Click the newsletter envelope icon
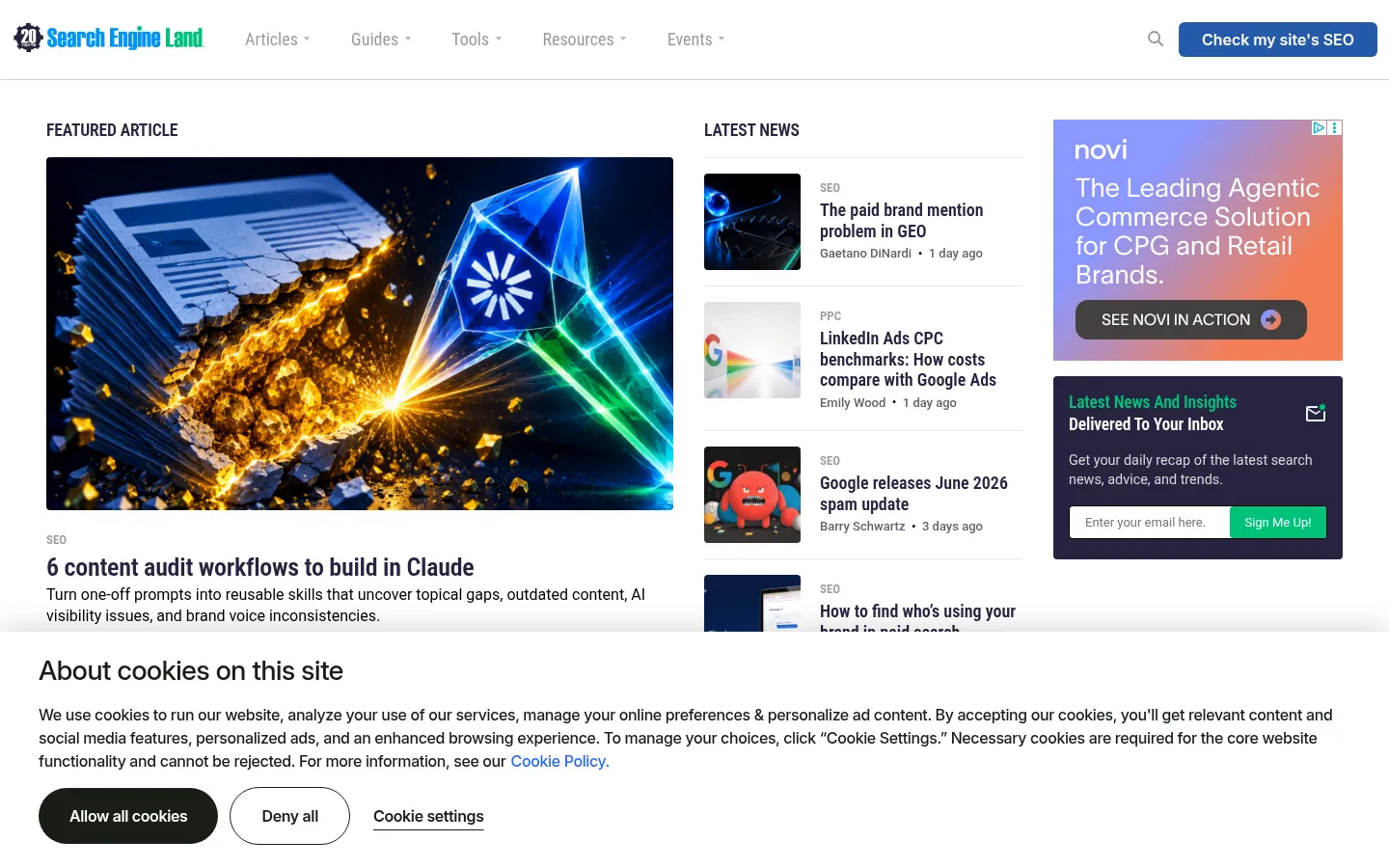 tap(1316, 413)
